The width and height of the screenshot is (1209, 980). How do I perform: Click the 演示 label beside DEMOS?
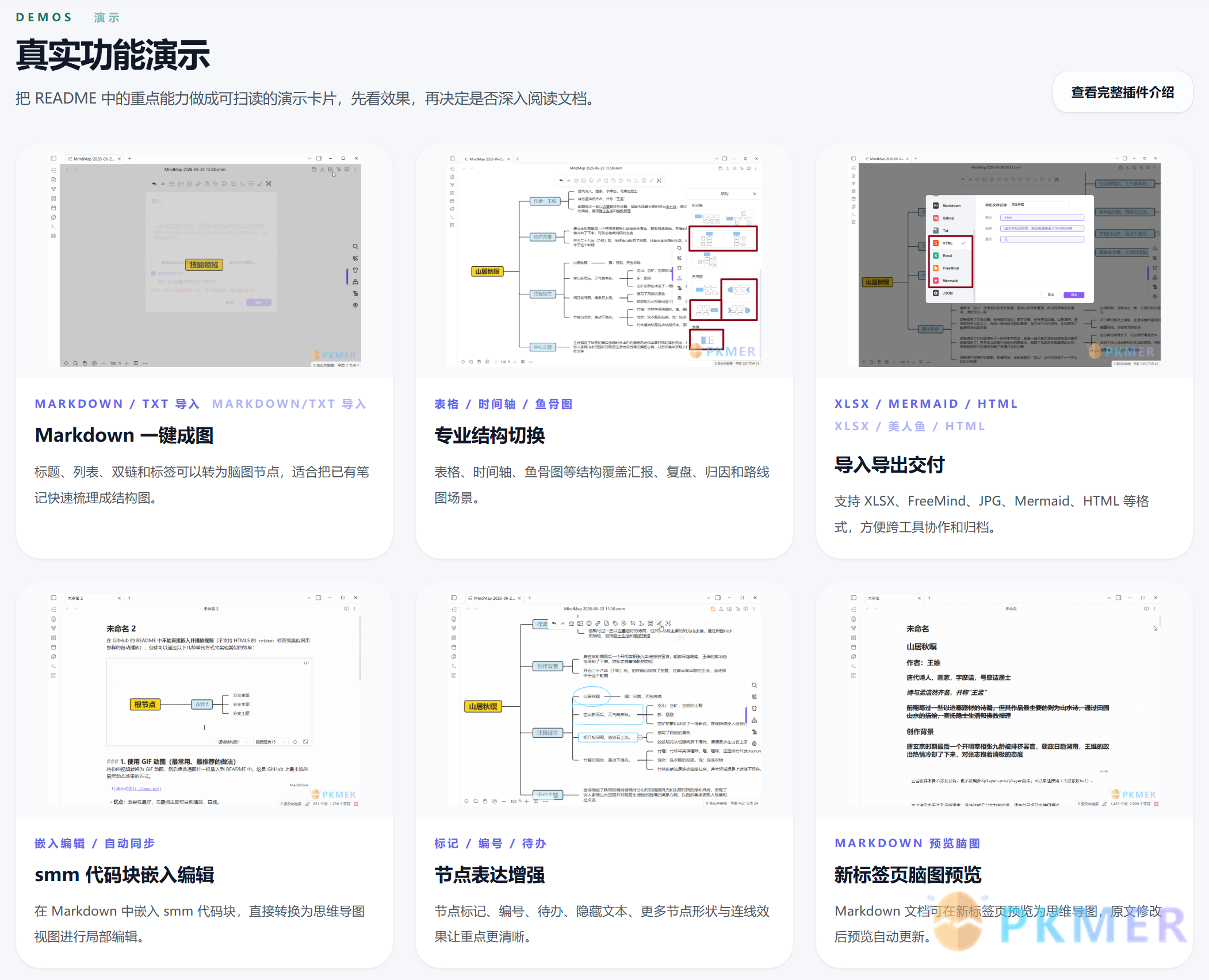tap(107, 17)
